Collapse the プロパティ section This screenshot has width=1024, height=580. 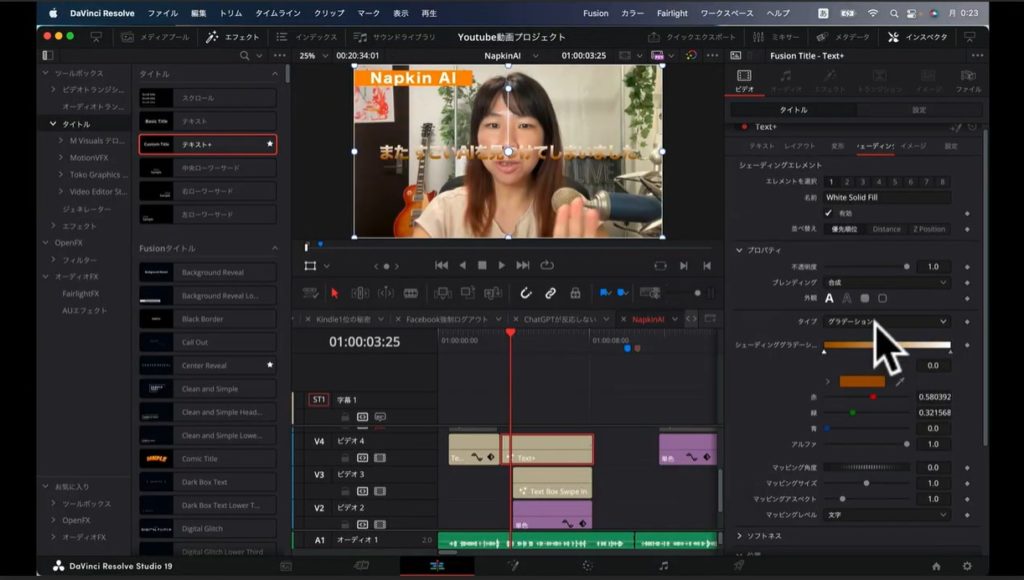pos(740,250)
